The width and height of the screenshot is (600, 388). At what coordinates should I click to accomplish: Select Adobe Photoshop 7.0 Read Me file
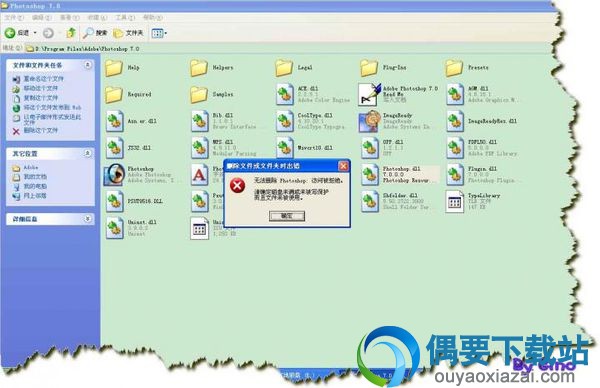pyautogui.click(x=370, y=94)
